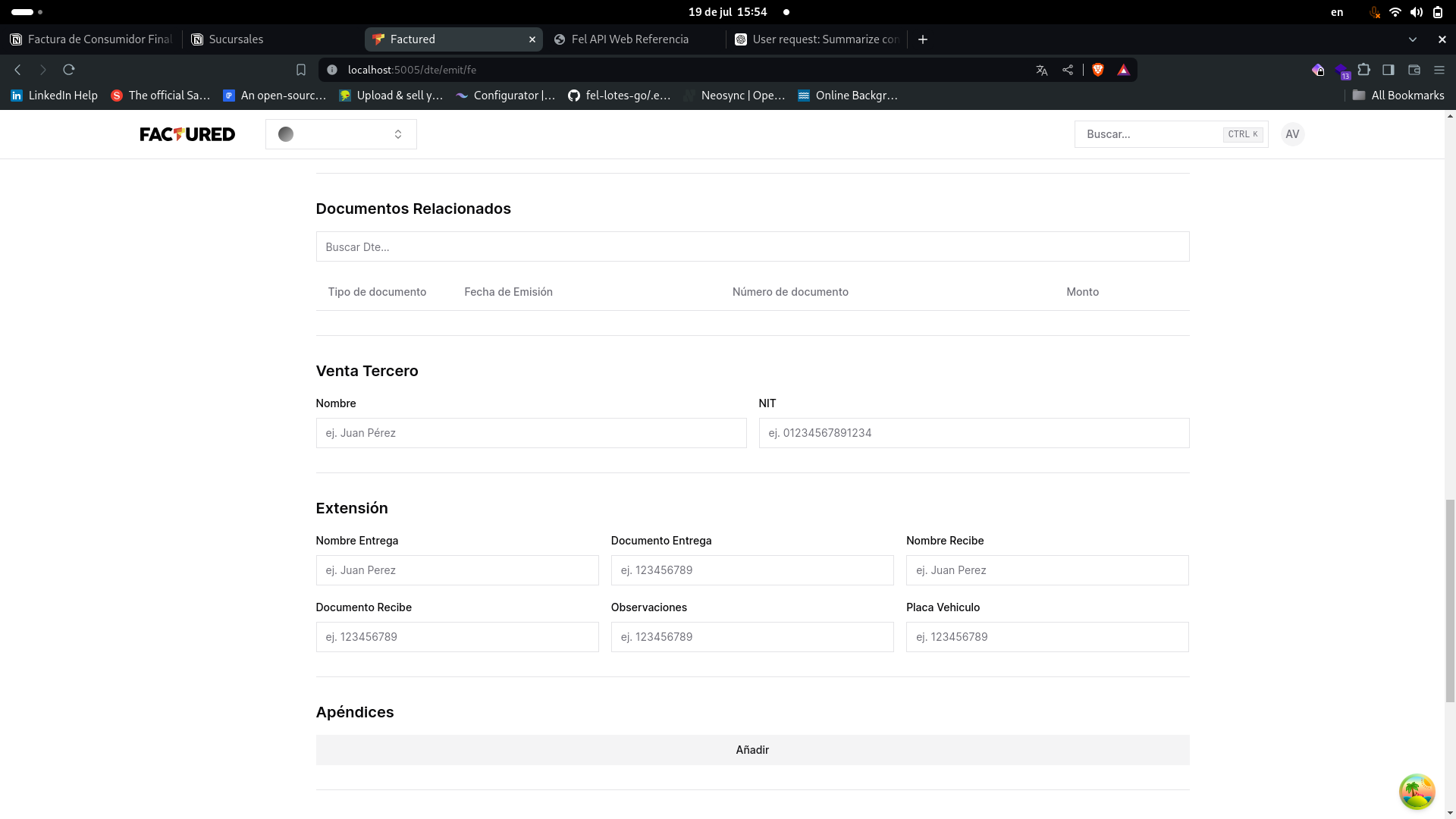Bookmark this page with the bookmark icon
Screen dimensions: 1456x819
click(301, 70)
